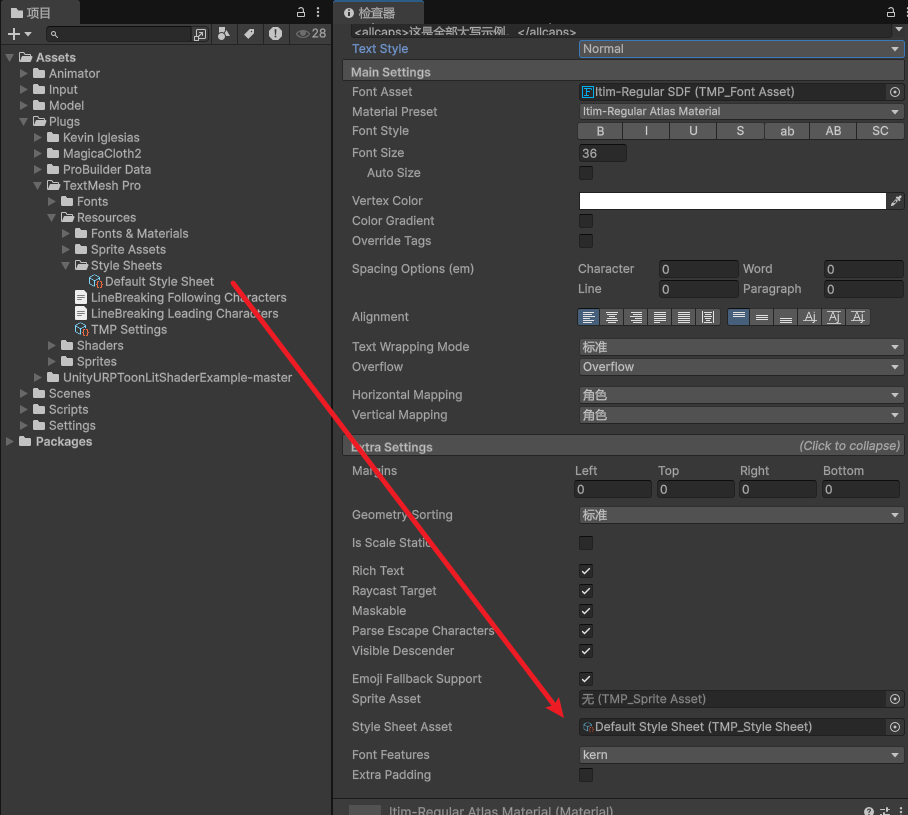908x815 pixels.
Task: Open the search-by-type filter in Project panel
Action: click(x=225, y=33)
